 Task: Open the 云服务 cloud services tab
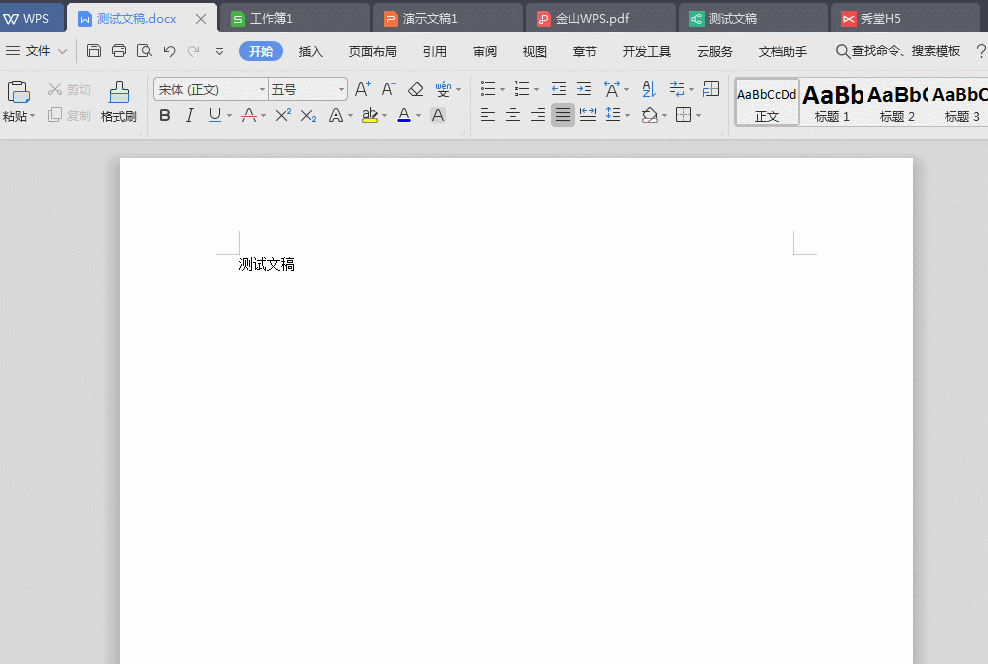(x=715, y=52)
